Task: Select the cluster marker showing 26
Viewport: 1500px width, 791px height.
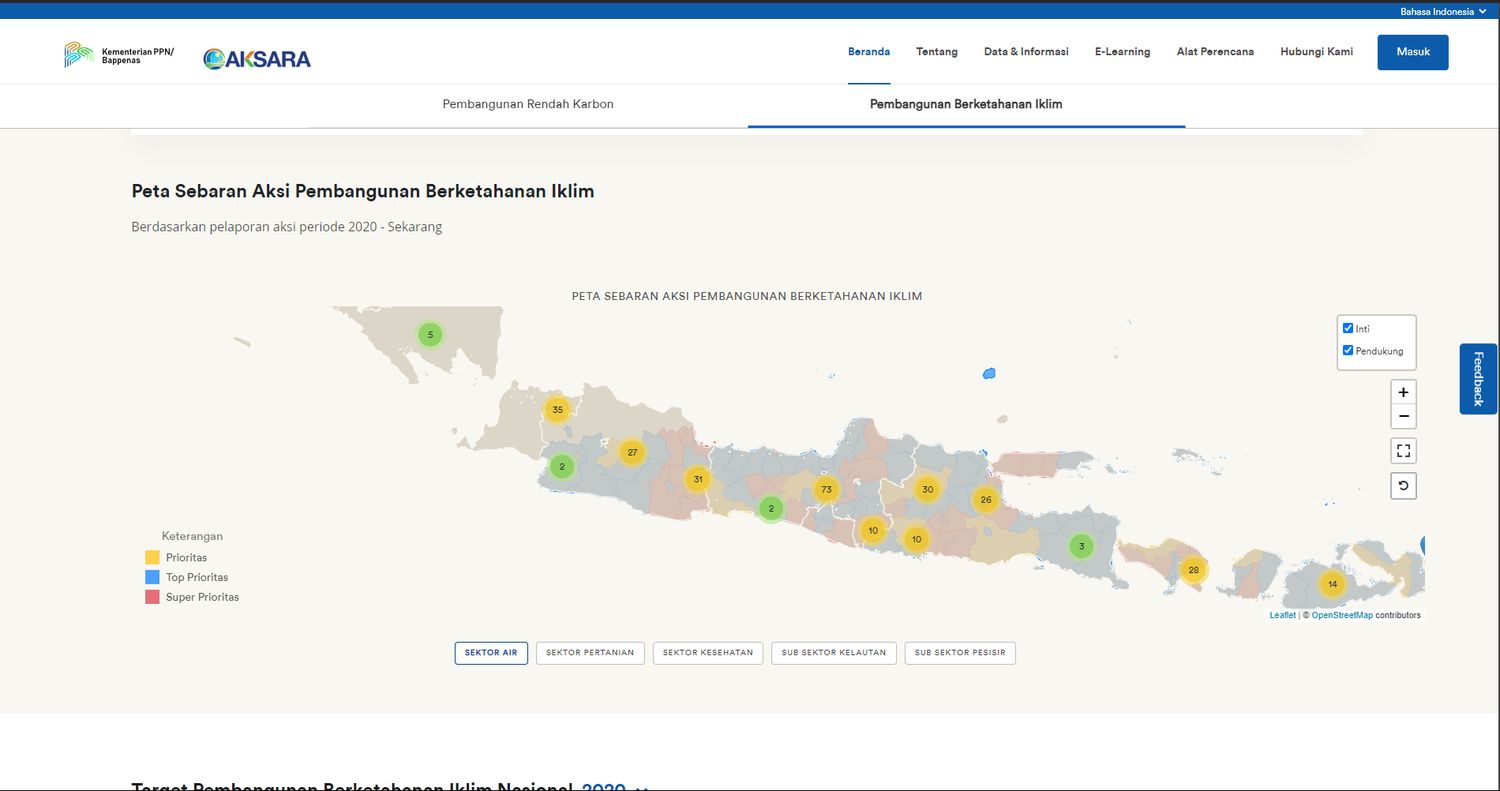Action: click(986, 499)
